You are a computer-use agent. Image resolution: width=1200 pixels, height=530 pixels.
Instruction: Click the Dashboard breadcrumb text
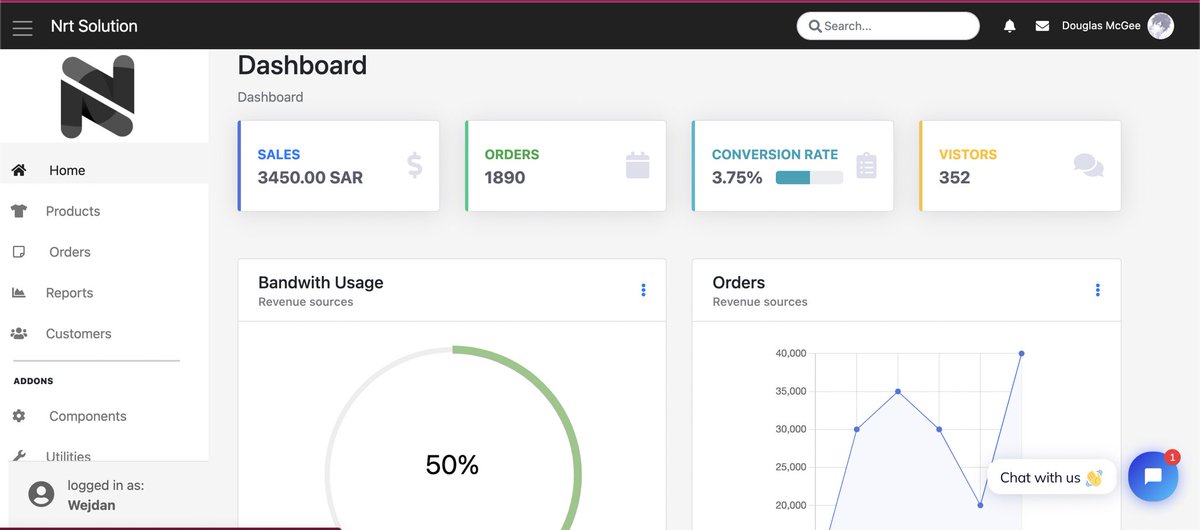(270, 97)
